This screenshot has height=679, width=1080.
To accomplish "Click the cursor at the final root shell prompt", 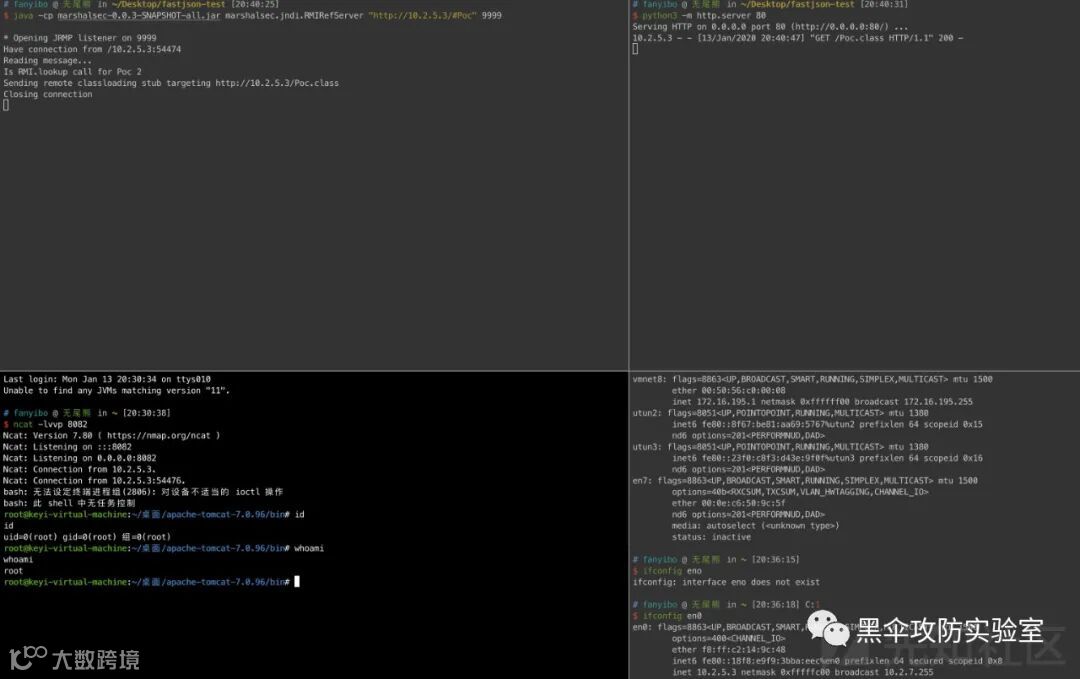I will pyautogui.click(x=297, y=582).
